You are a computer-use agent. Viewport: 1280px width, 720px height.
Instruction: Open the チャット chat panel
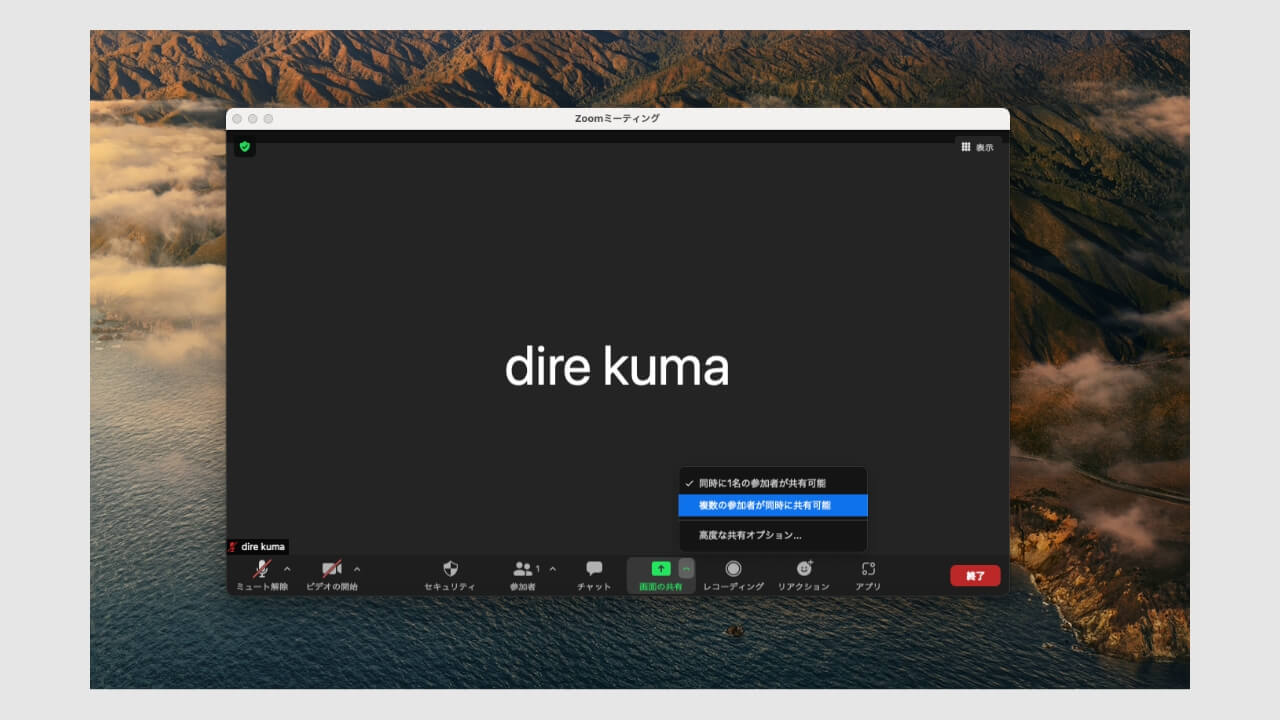594,575
